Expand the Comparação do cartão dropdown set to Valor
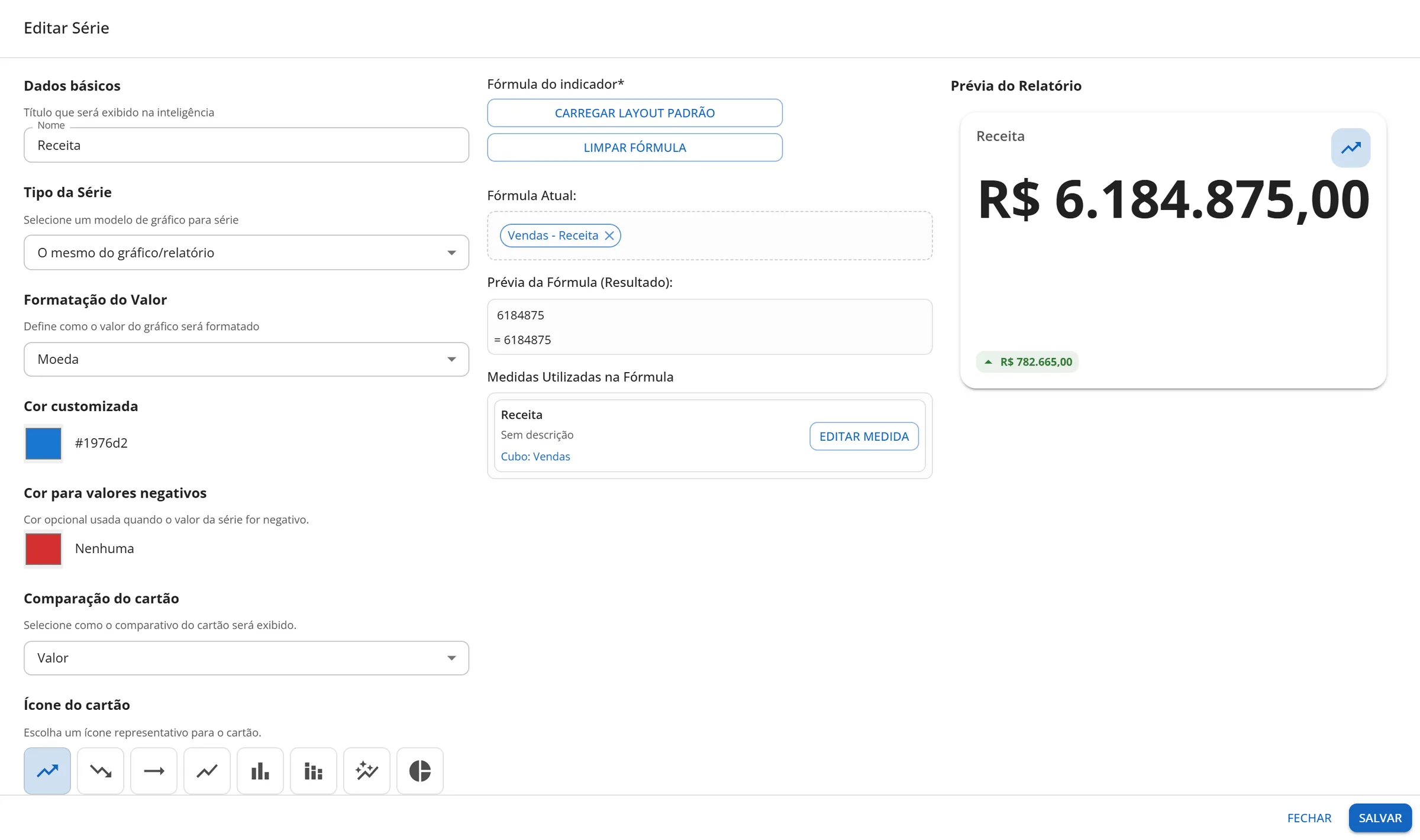 pyautogui.click(x=246, y=658)
